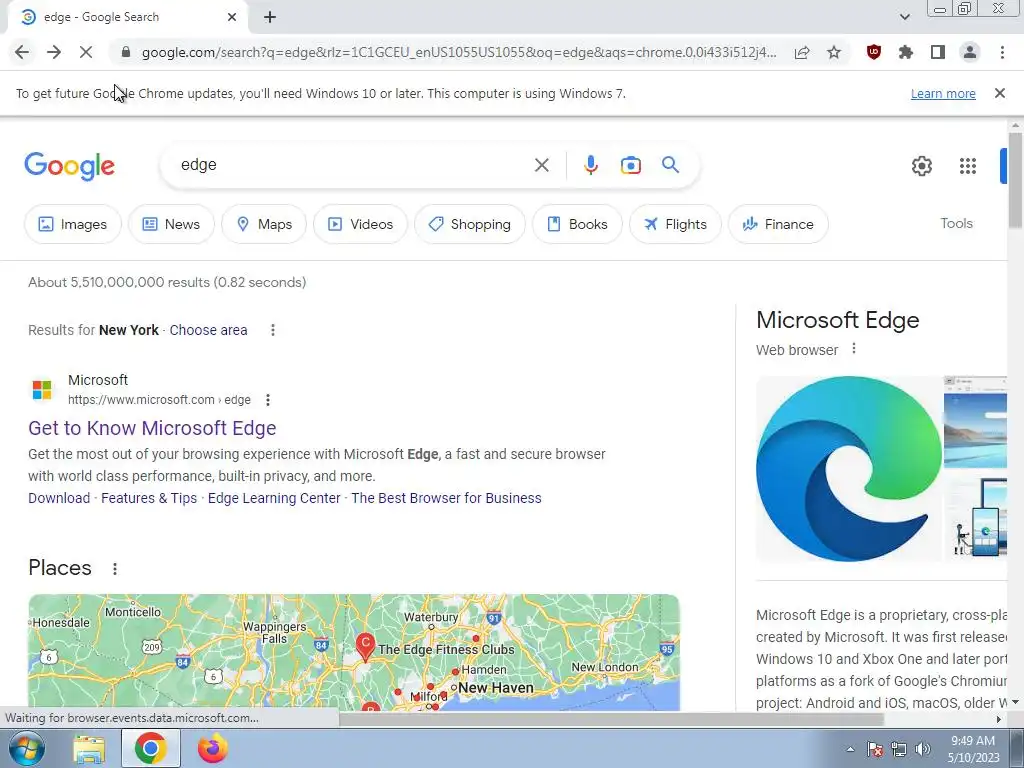Switch to the Books results tab

(x=577, y=224)
